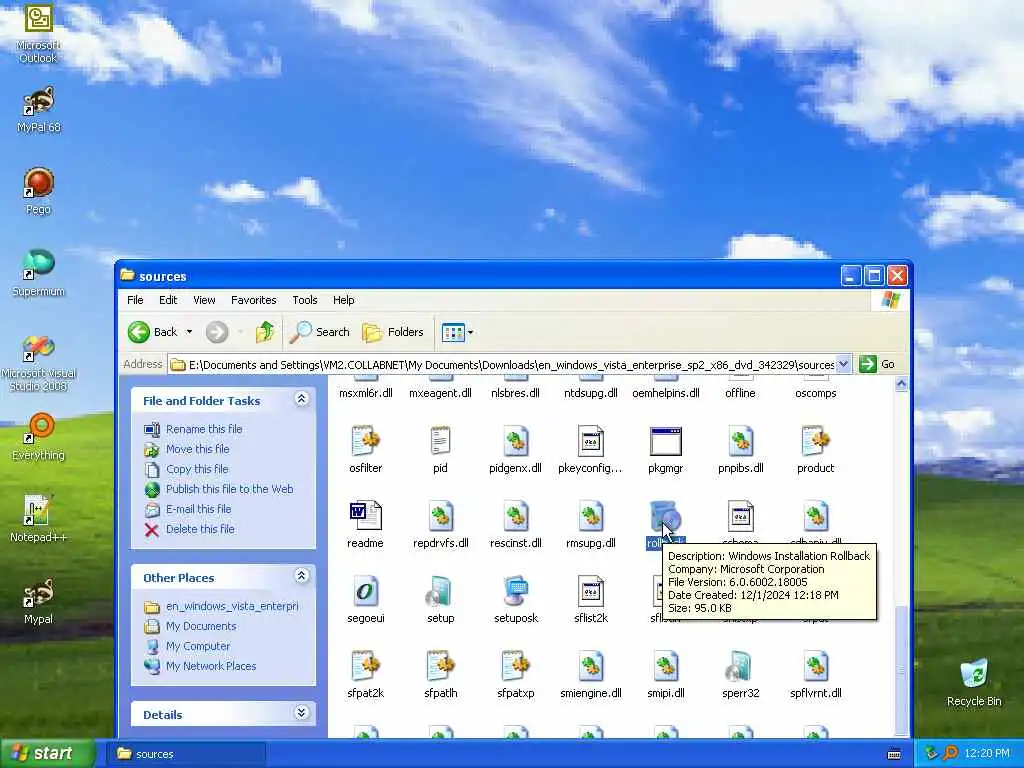This screenshot has height=768, width=1024.
Task: Open the Help menu
Action: (x=344, y=300)
